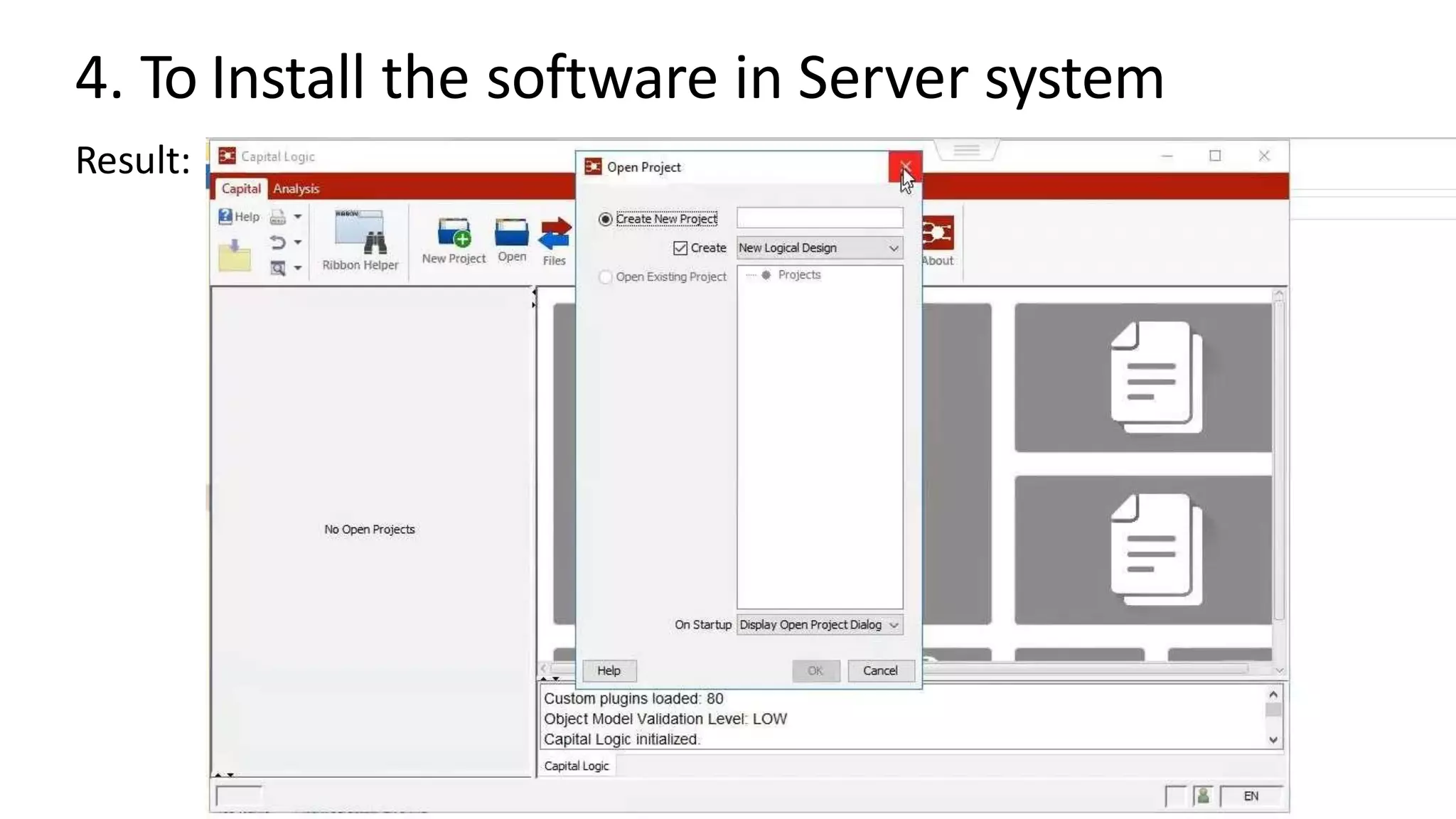Open the On Startup dropdown
This screenshot has width=1456, height=819.
point(820,624)
